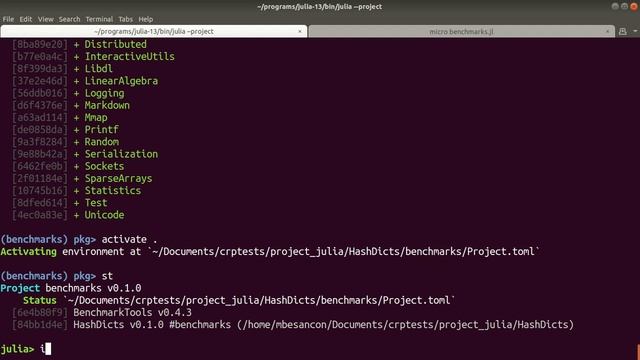Close the micro benchmarks.jl tab
This screenshot has width=640, height=360.
click(608, 31)
